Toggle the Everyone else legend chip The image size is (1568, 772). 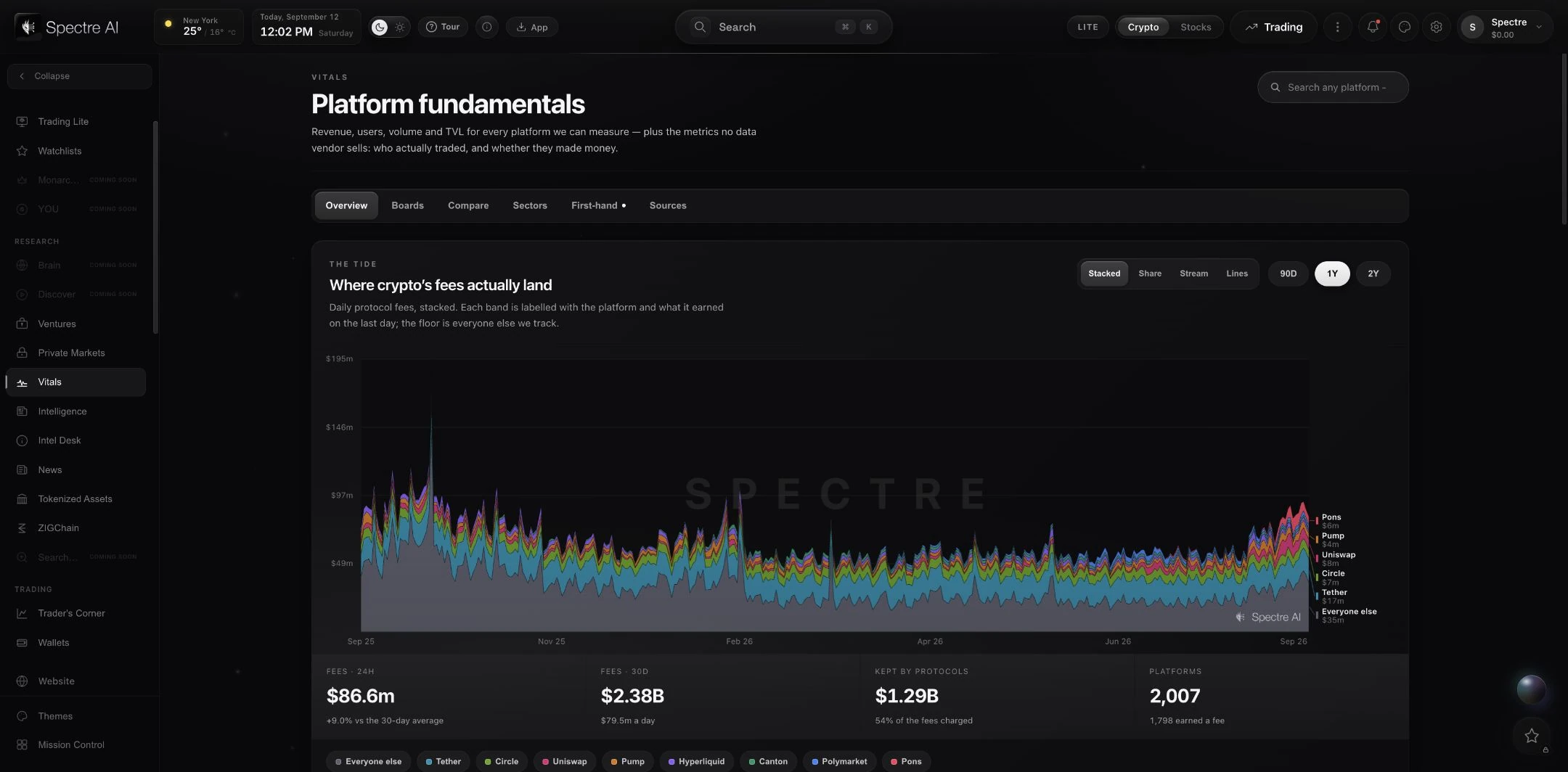click(368, 761)
